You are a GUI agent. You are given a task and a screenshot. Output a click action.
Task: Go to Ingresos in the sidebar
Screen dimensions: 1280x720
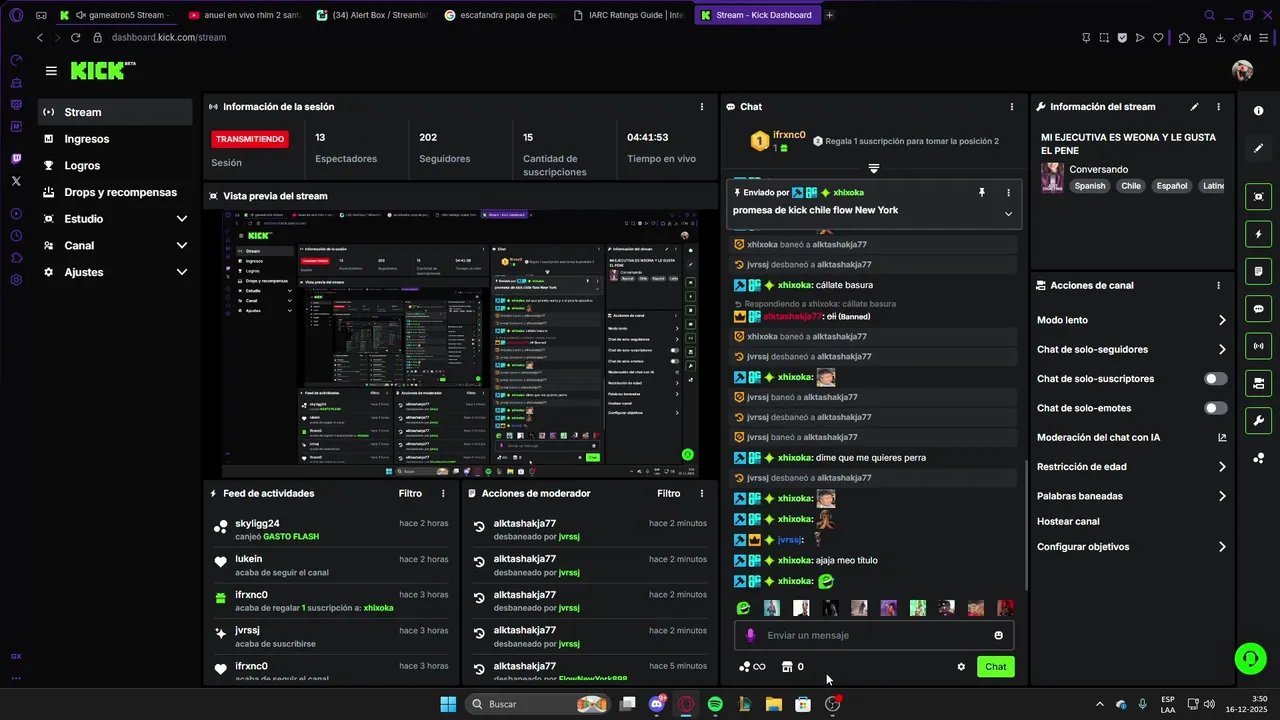[116, 139]
